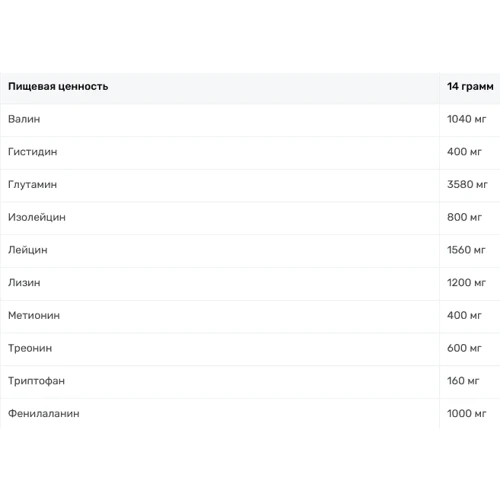The width and height of the screenshot is (500, 500).
Task: Click the "Лейцин" row label
Action: click(x=28, y=250)
